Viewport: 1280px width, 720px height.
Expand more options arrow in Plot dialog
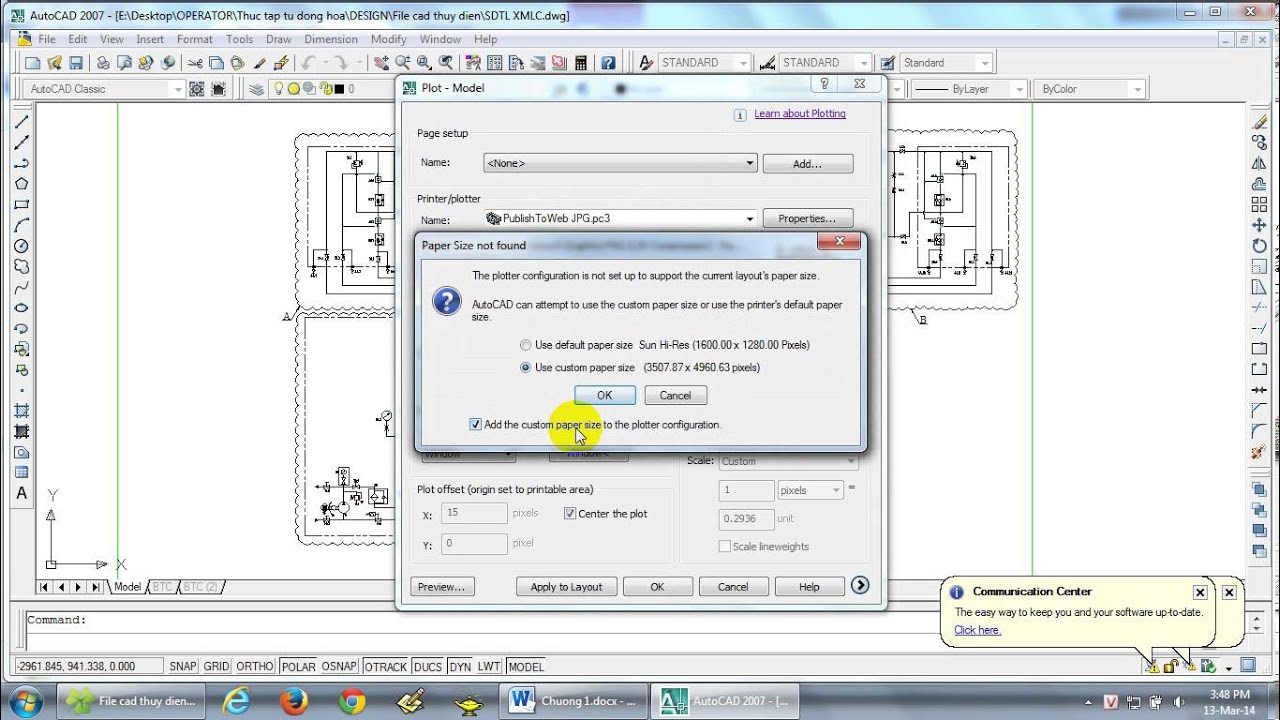click(x=860, y=586)
